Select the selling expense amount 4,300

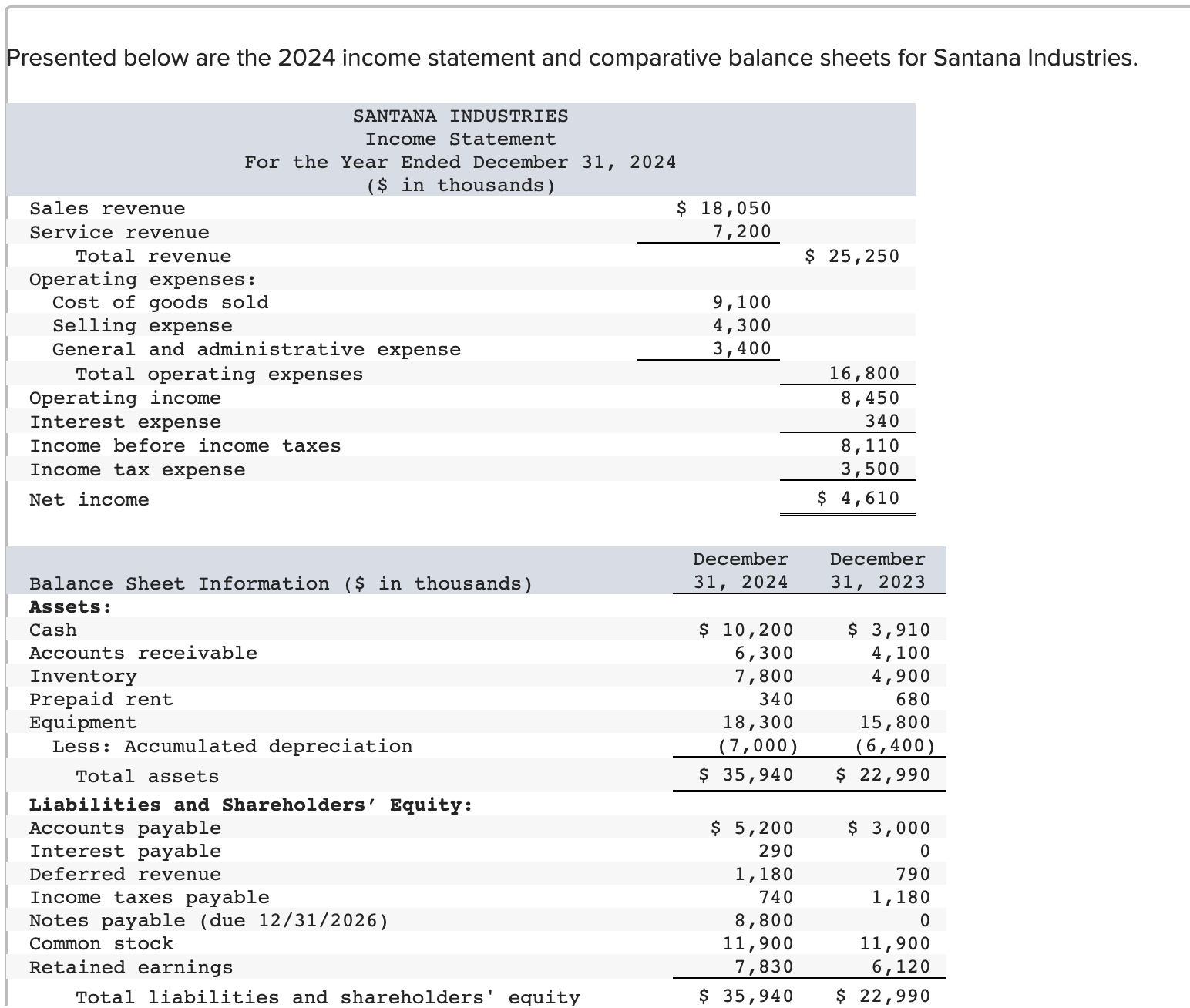pyautogui.click(x=741, y=325)
